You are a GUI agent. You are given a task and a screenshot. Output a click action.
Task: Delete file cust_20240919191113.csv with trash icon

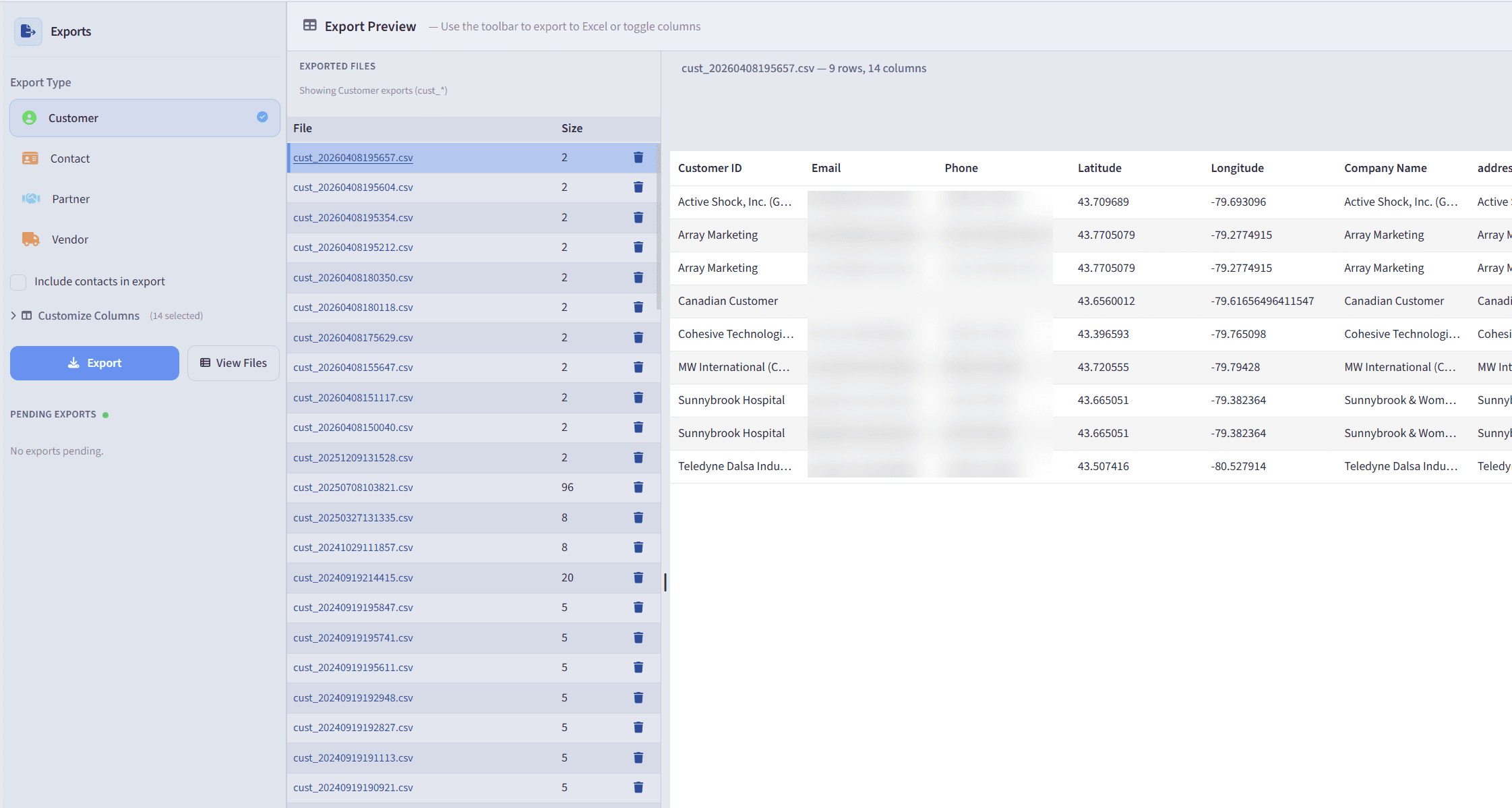point(638,757)
